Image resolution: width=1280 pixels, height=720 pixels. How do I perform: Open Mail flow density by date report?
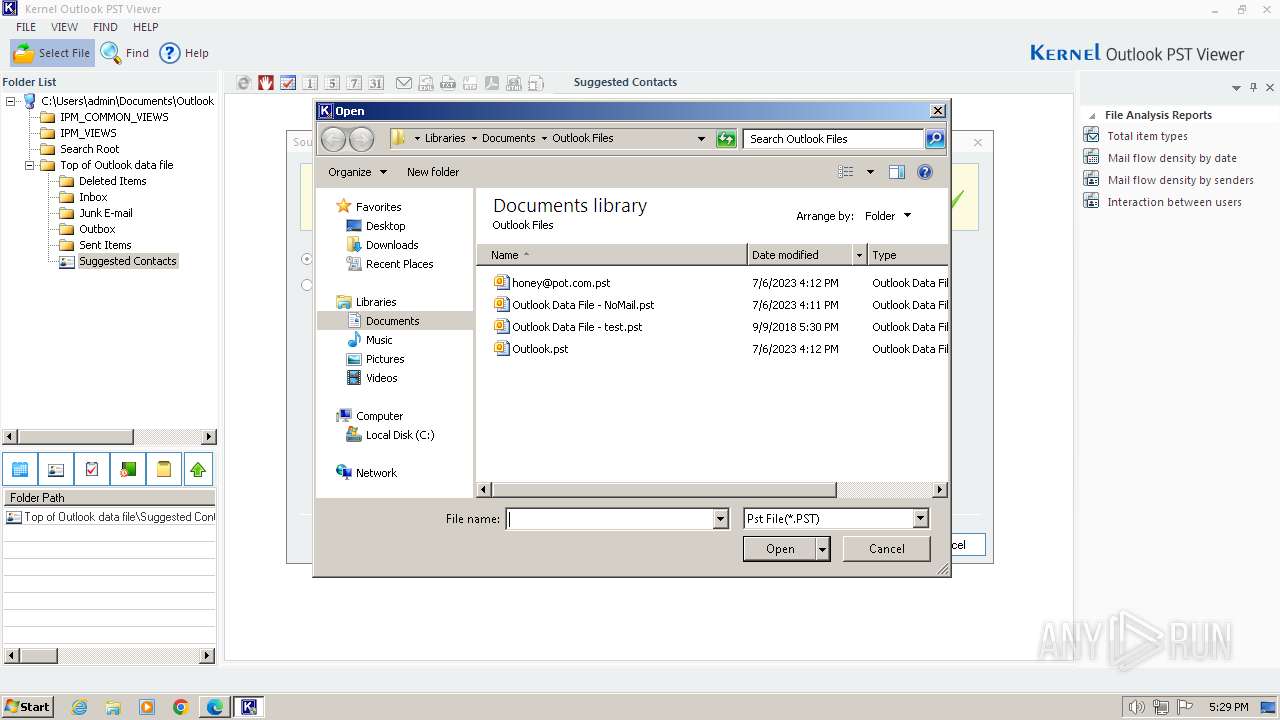coord(1172,158)
